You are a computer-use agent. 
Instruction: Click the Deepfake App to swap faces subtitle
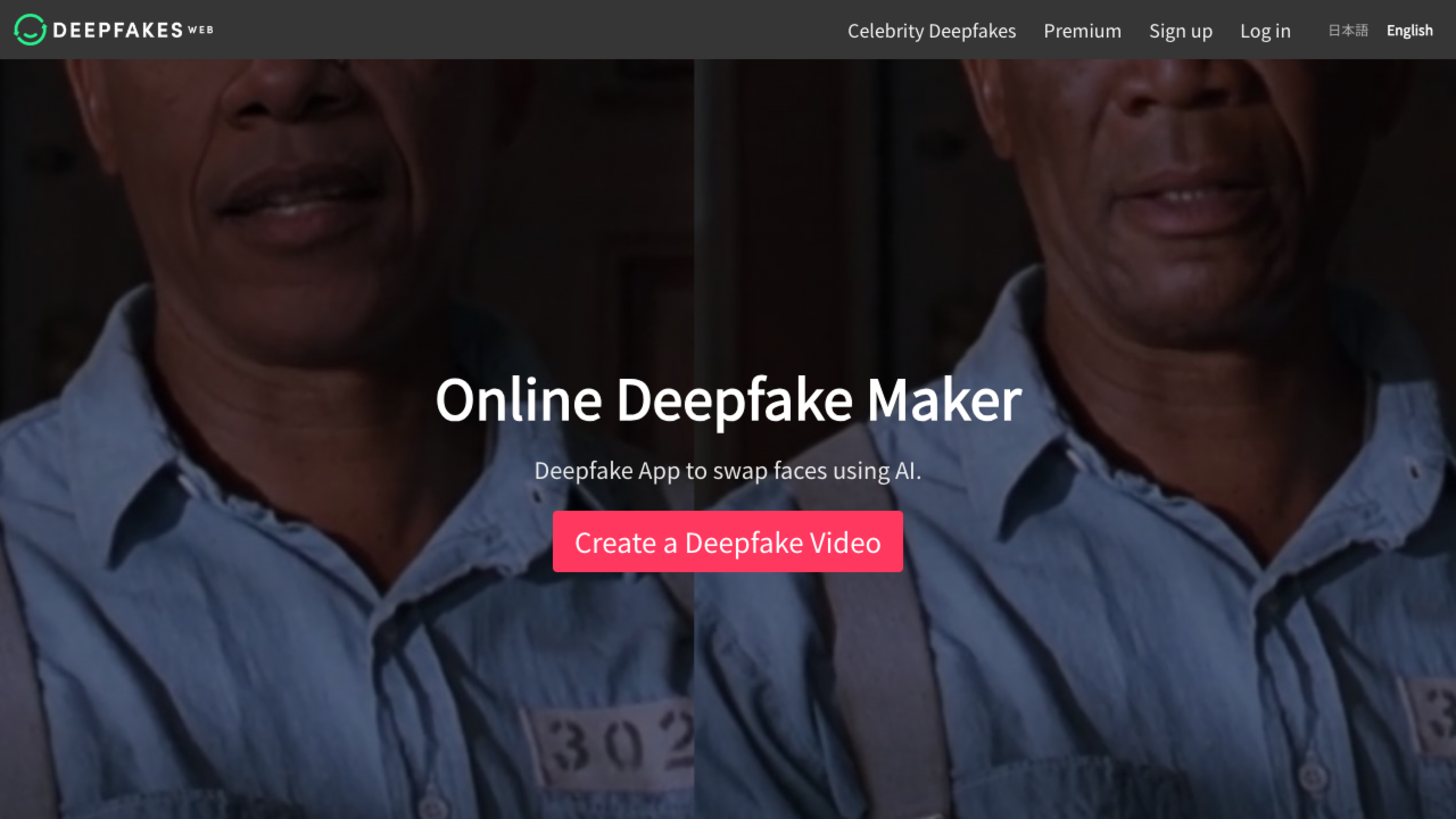click(728, 470)
